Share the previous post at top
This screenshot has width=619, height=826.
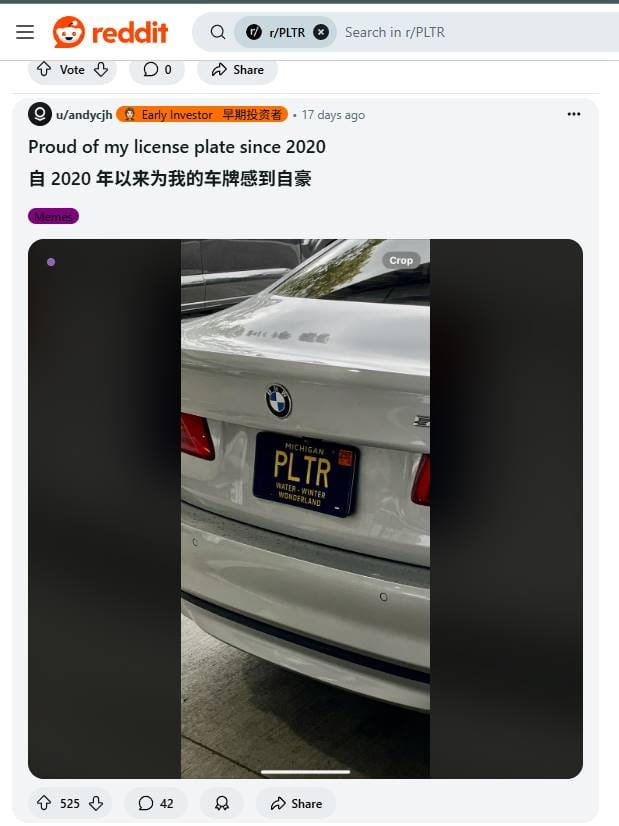point(237,70)
